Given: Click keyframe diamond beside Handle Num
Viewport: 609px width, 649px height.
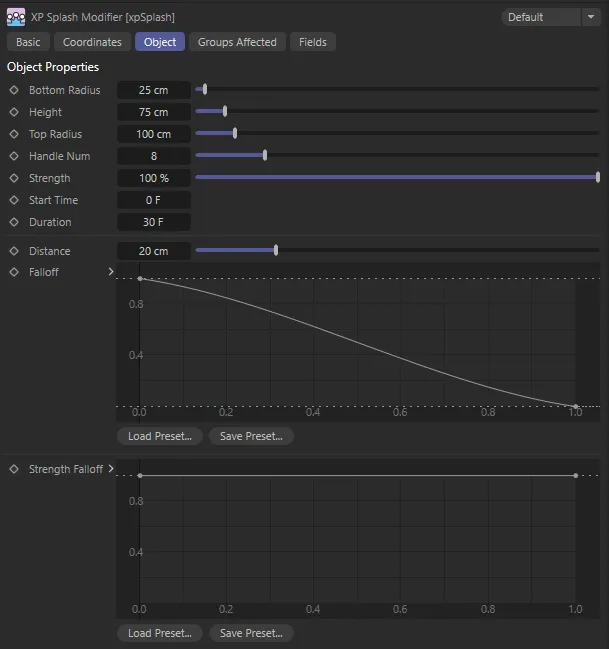Looking at the screenshot, I should (14, 156).
